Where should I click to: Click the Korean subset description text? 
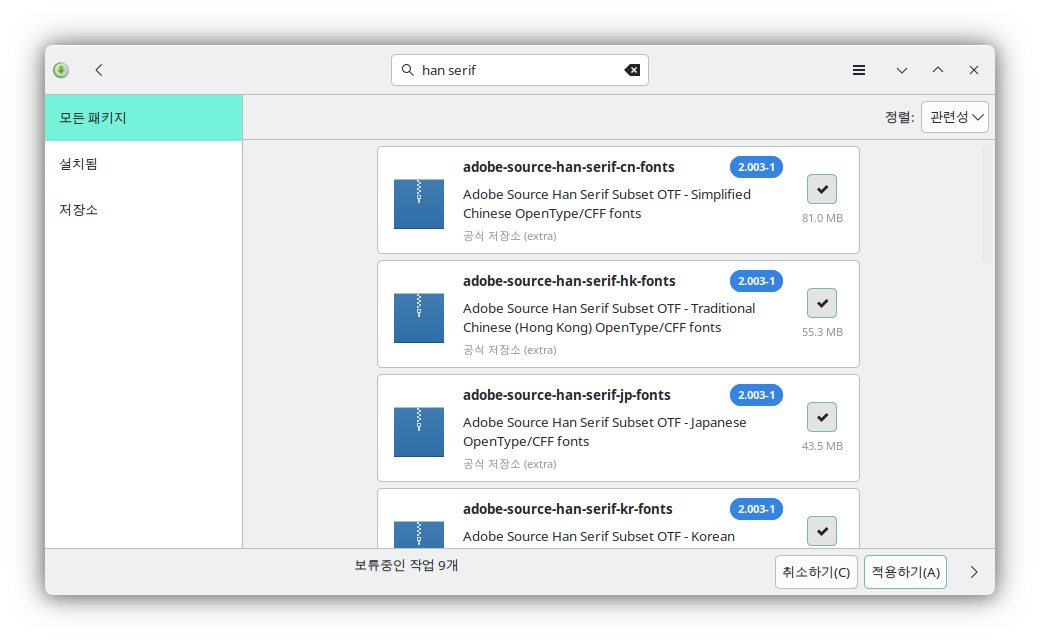point(599,537)
